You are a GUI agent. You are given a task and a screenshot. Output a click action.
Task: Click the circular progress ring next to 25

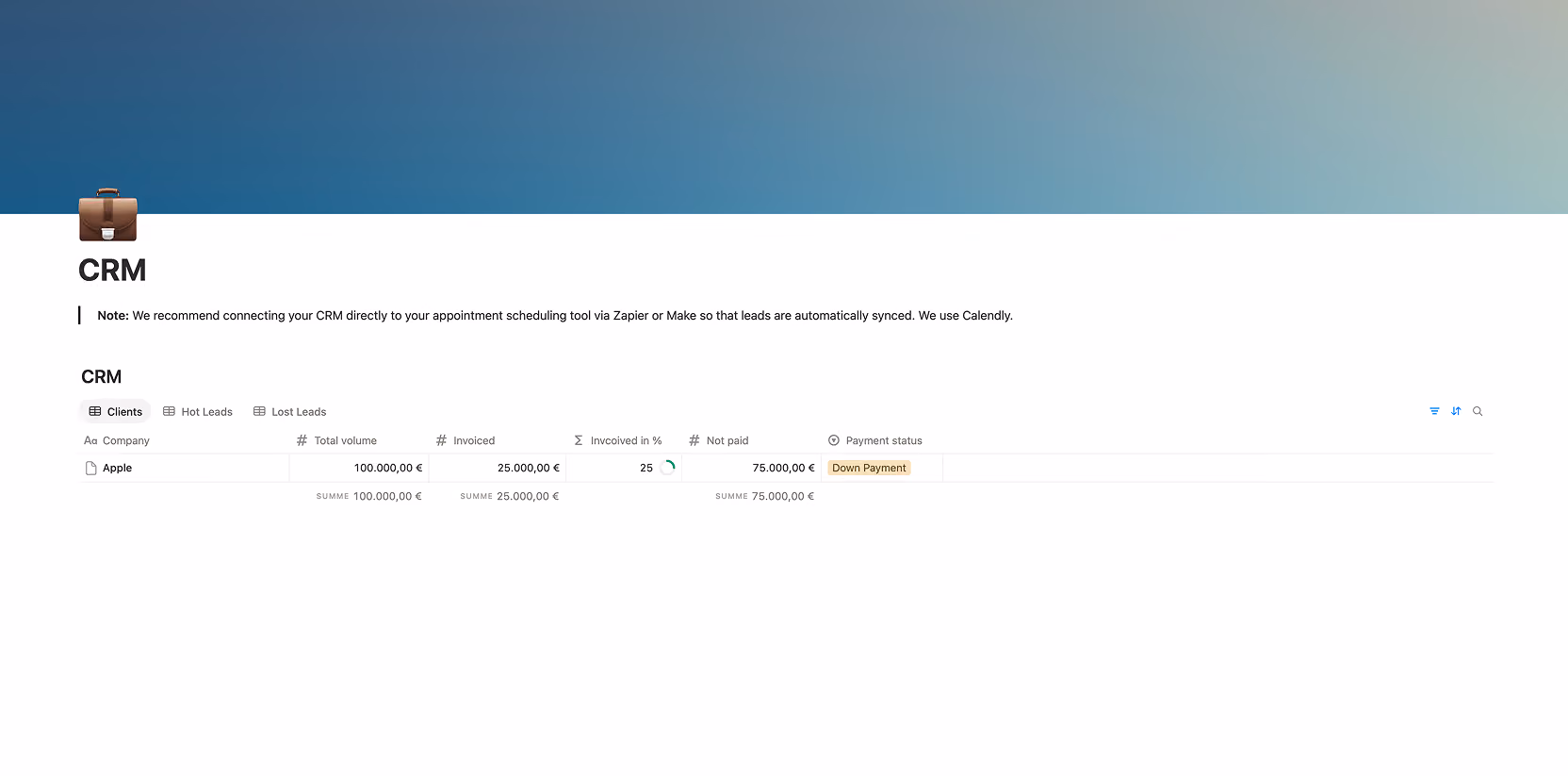click(667, 468)
